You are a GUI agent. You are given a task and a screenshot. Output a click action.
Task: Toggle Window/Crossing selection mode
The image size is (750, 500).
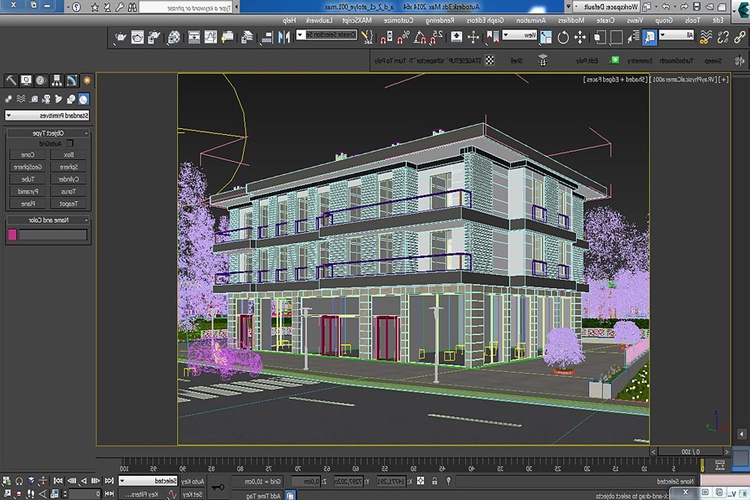tap(600, 37)
